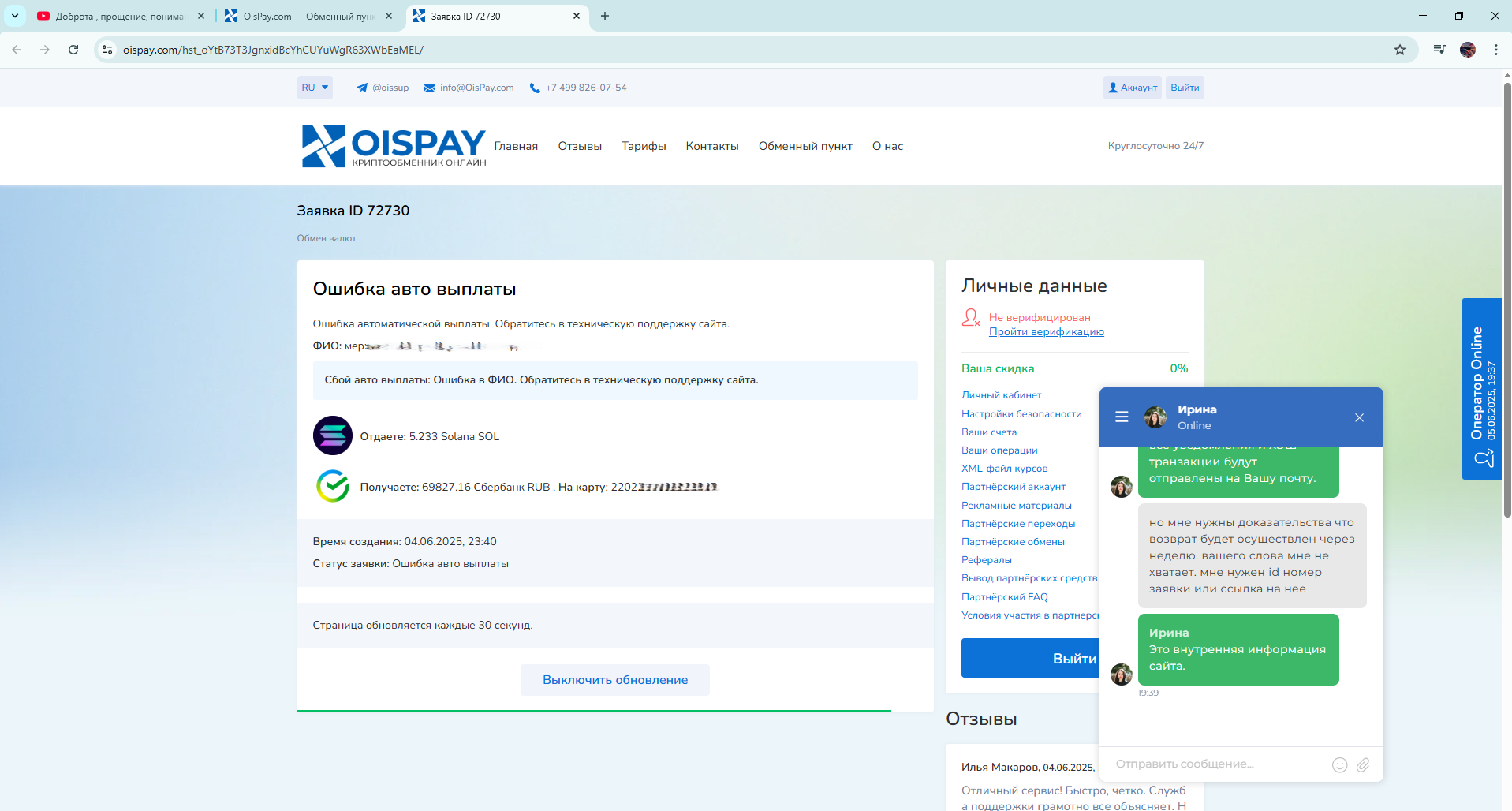Screen dimensions: 1512x811
Task: Close the Ирина chat window
Action: pyautogui.click(x=1359, y=417)
